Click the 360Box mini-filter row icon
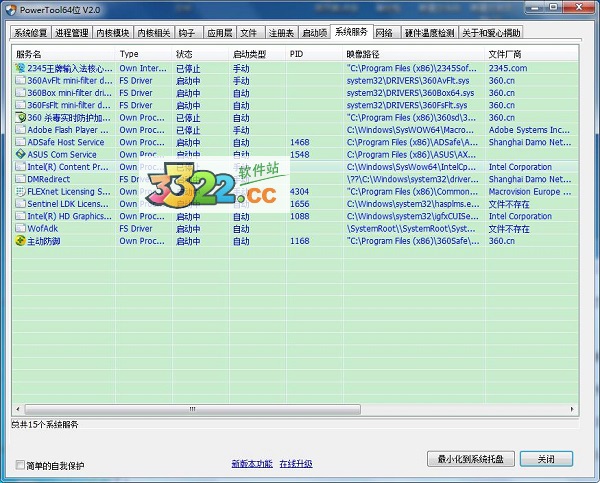Viewport: 600px width, 483px height. [x=20, y=93]
